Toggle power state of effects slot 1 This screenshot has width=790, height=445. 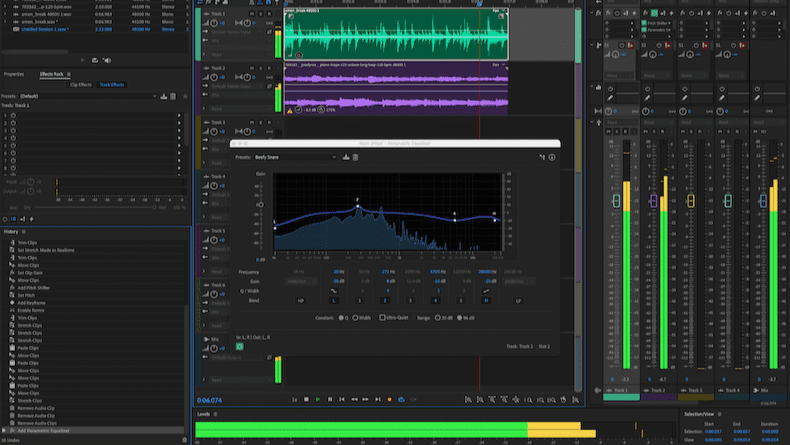tap(13, 116)
